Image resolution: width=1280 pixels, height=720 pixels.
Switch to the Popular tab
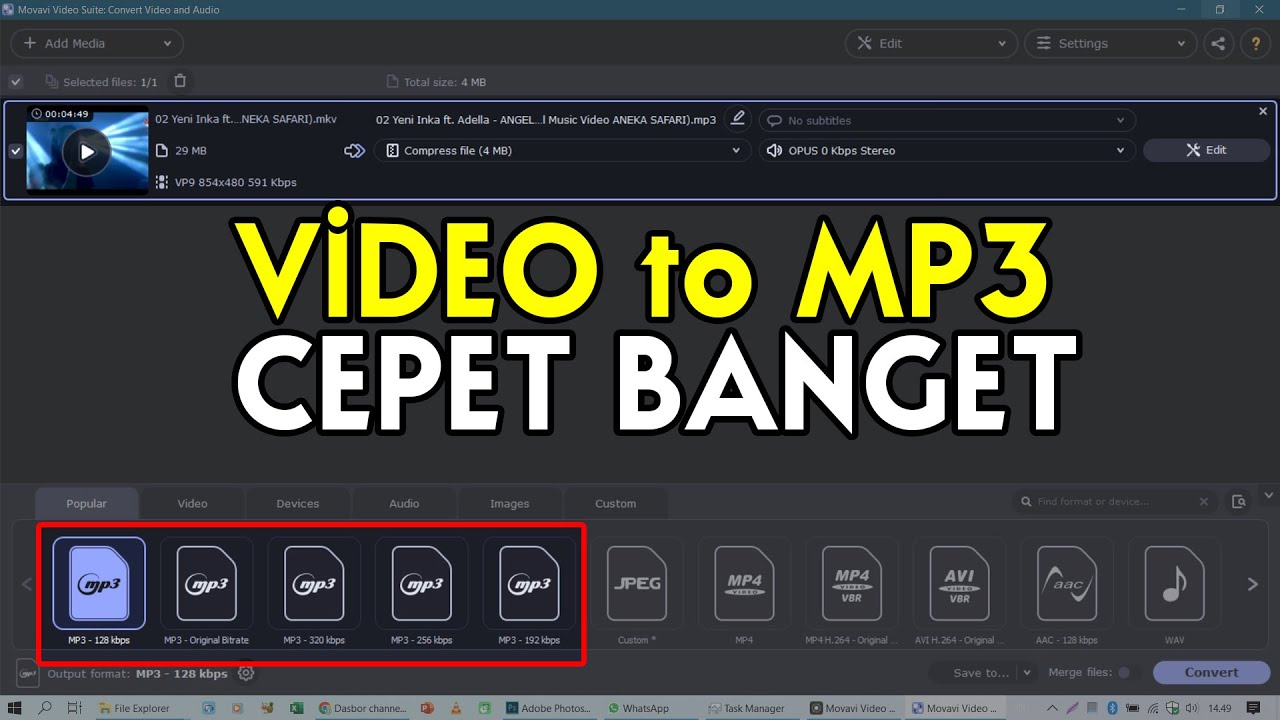pos(87,503)
